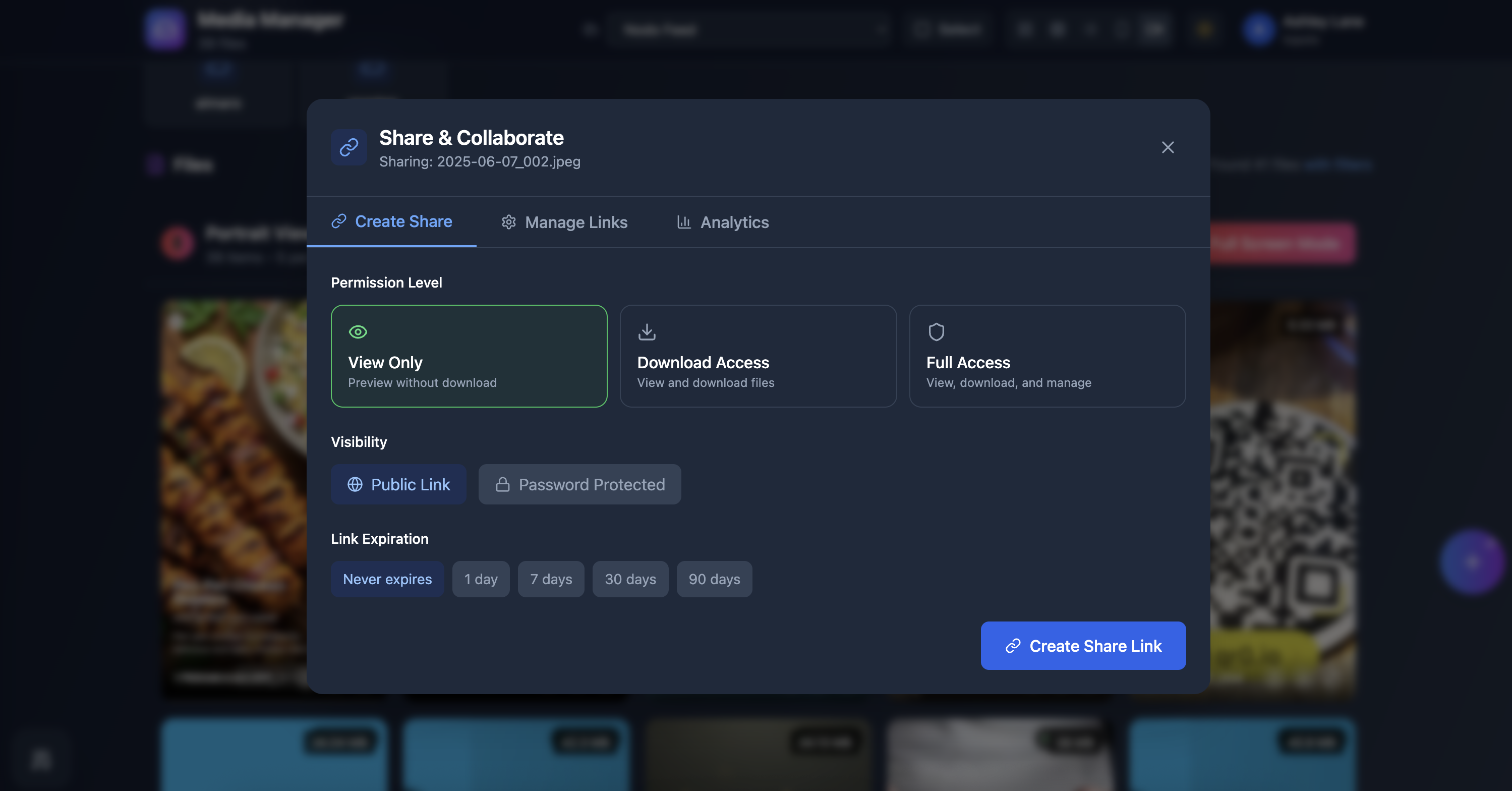Click the gear icon on Manage Links tab

[x=508, y=222]
